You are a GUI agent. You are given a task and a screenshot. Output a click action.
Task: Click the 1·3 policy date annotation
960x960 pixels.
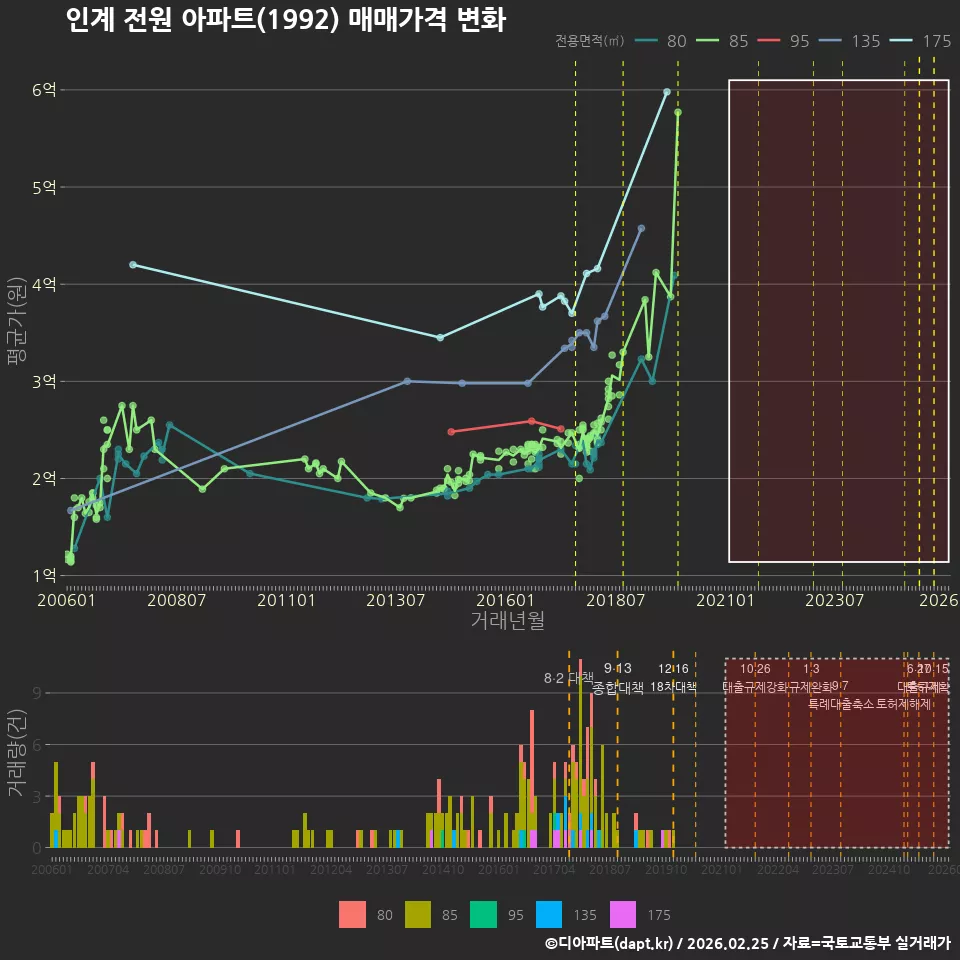click(811, 669)
